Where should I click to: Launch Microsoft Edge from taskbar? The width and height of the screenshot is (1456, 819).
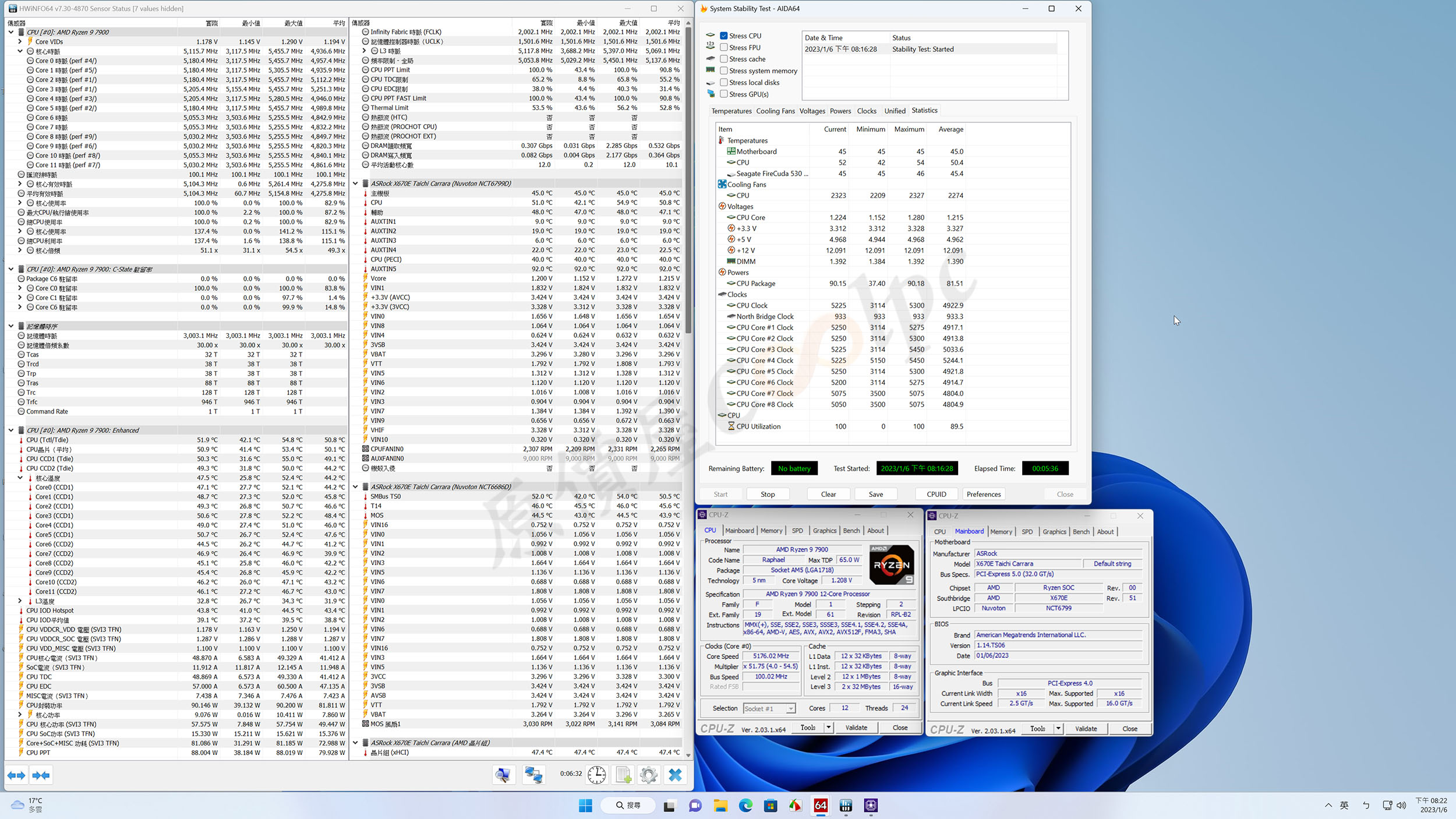click(745, 806)
